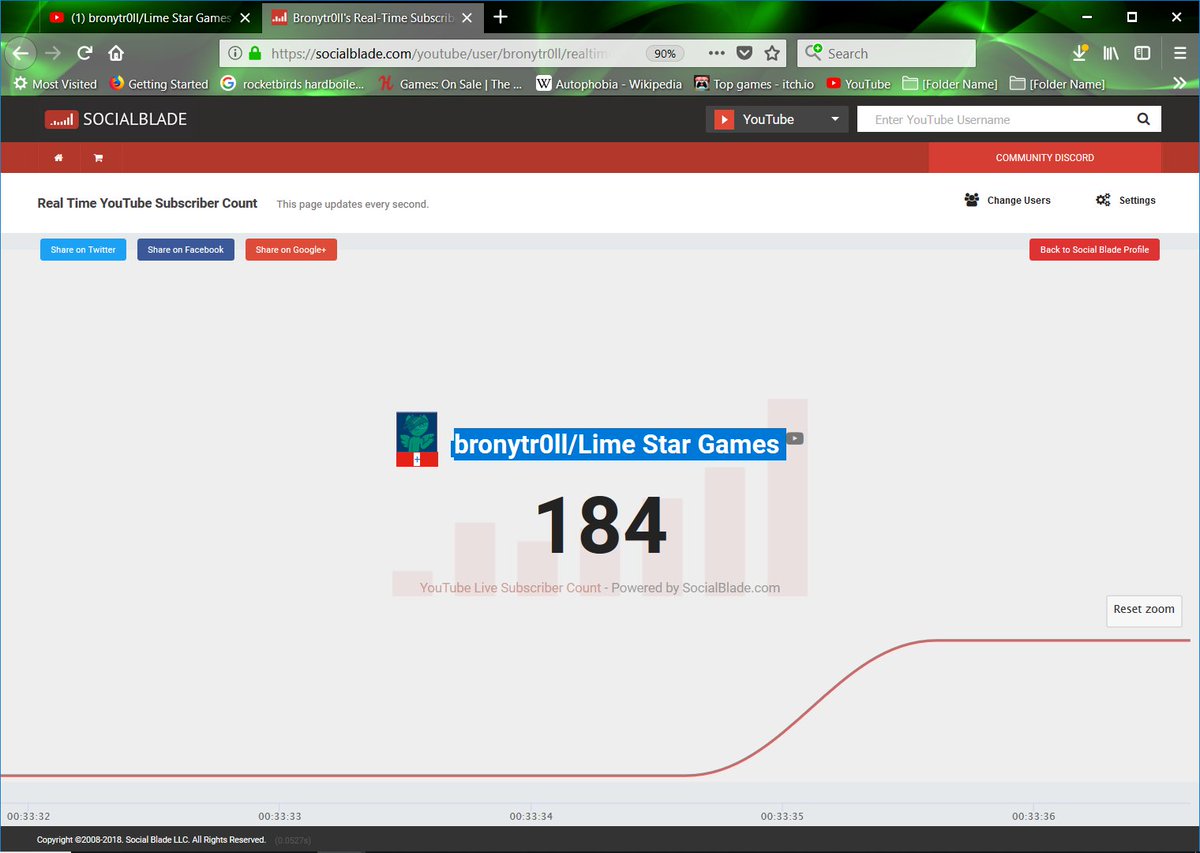This screenshot has height=853, width=1200.
Task: Open the second [Folder Name] bookmark folder
Action: coord(1057,84)
